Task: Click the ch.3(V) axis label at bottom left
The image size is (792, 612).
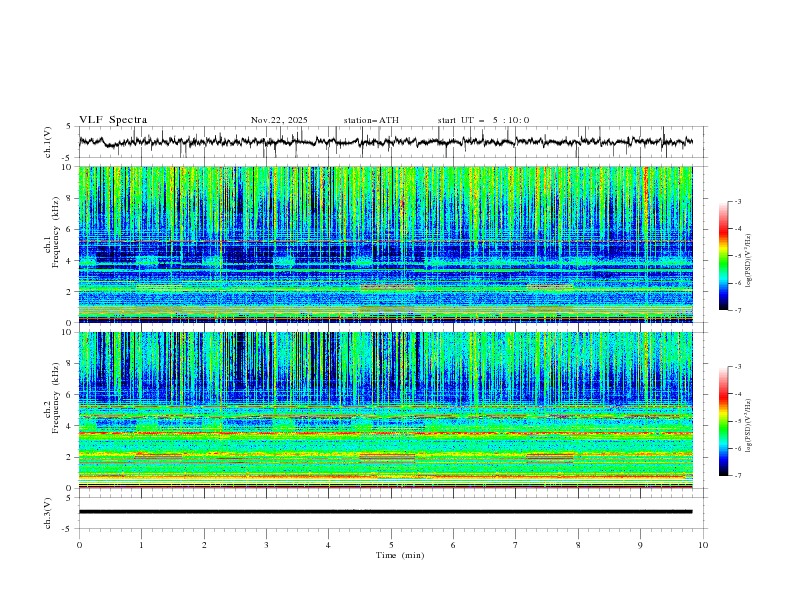Action: 48,511
